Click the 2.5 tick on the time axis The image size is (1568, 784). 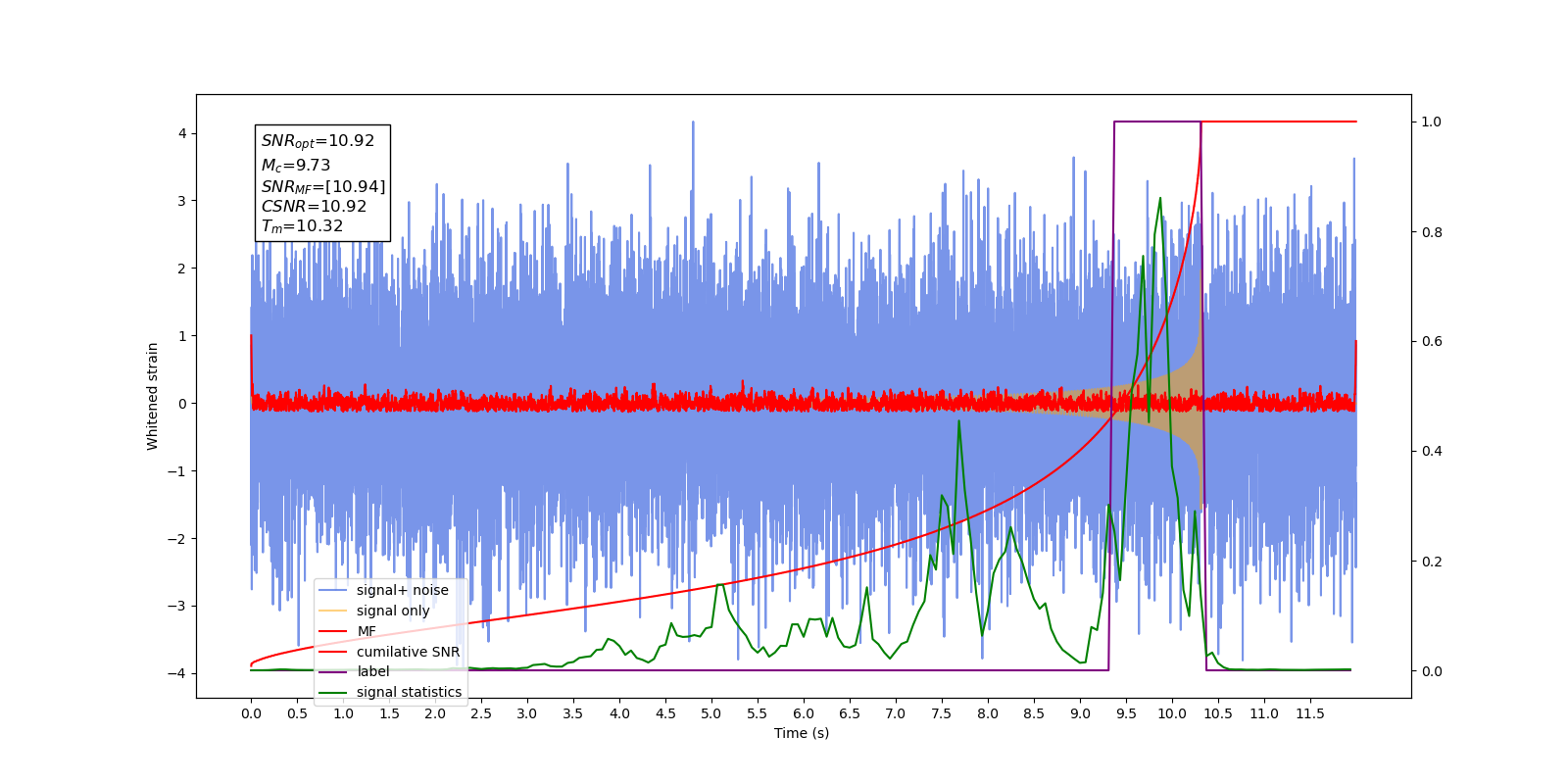click(x=481, y=713)
